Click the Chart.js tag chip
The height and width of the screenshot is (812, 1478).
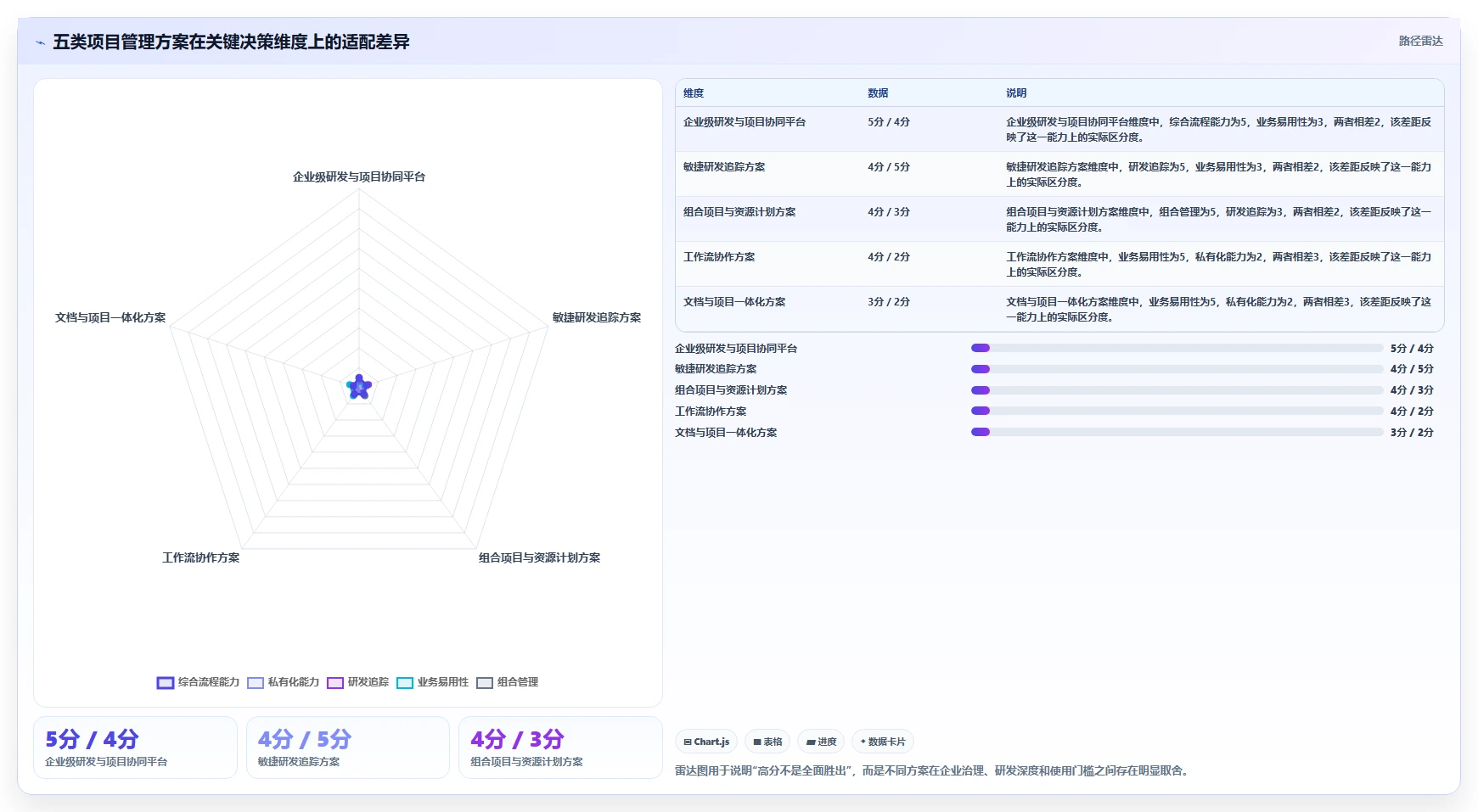pos(706,742)
